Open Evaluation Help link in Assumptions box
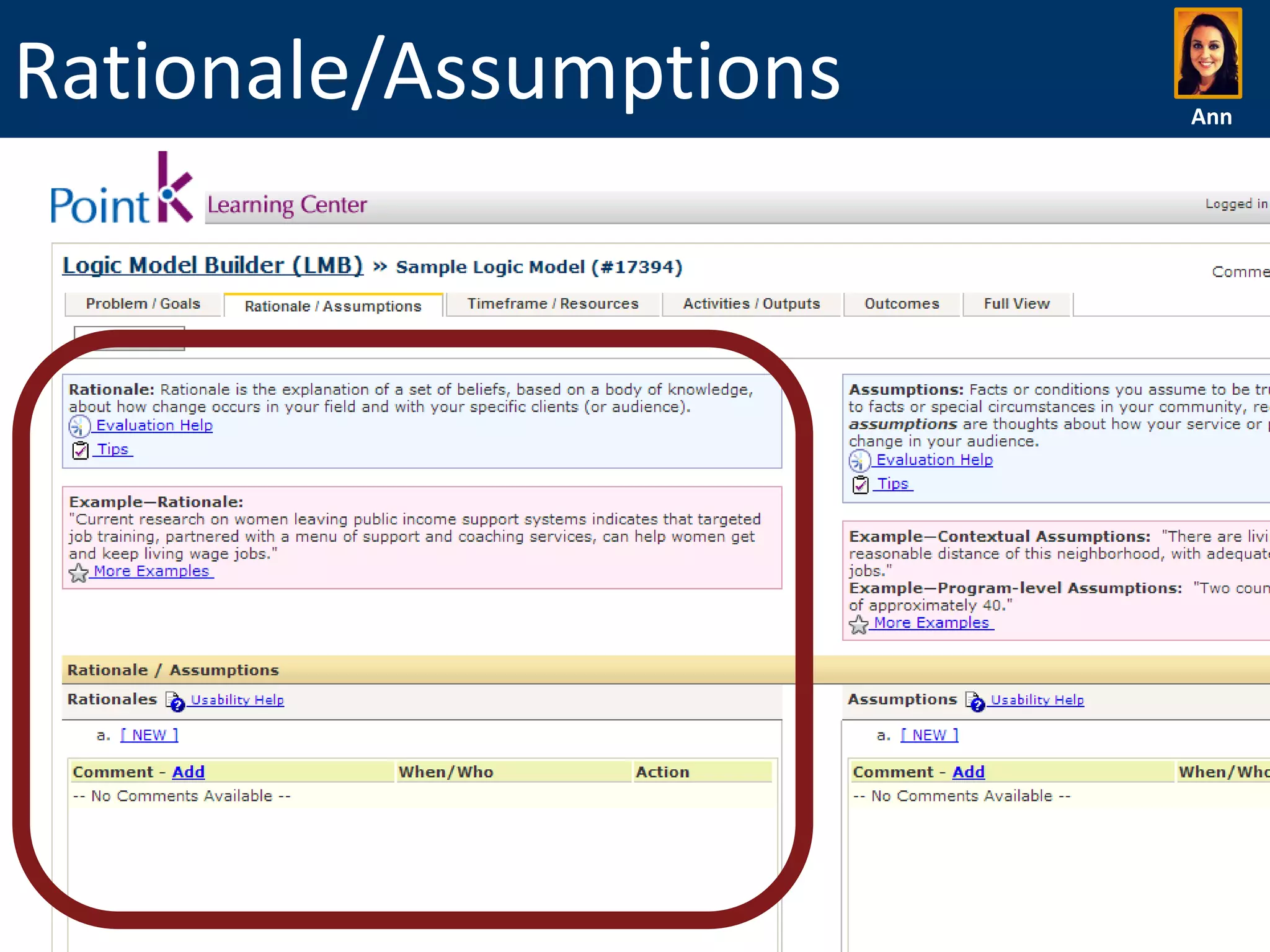This screenshot has height=952, width=1270. (935, 460)
